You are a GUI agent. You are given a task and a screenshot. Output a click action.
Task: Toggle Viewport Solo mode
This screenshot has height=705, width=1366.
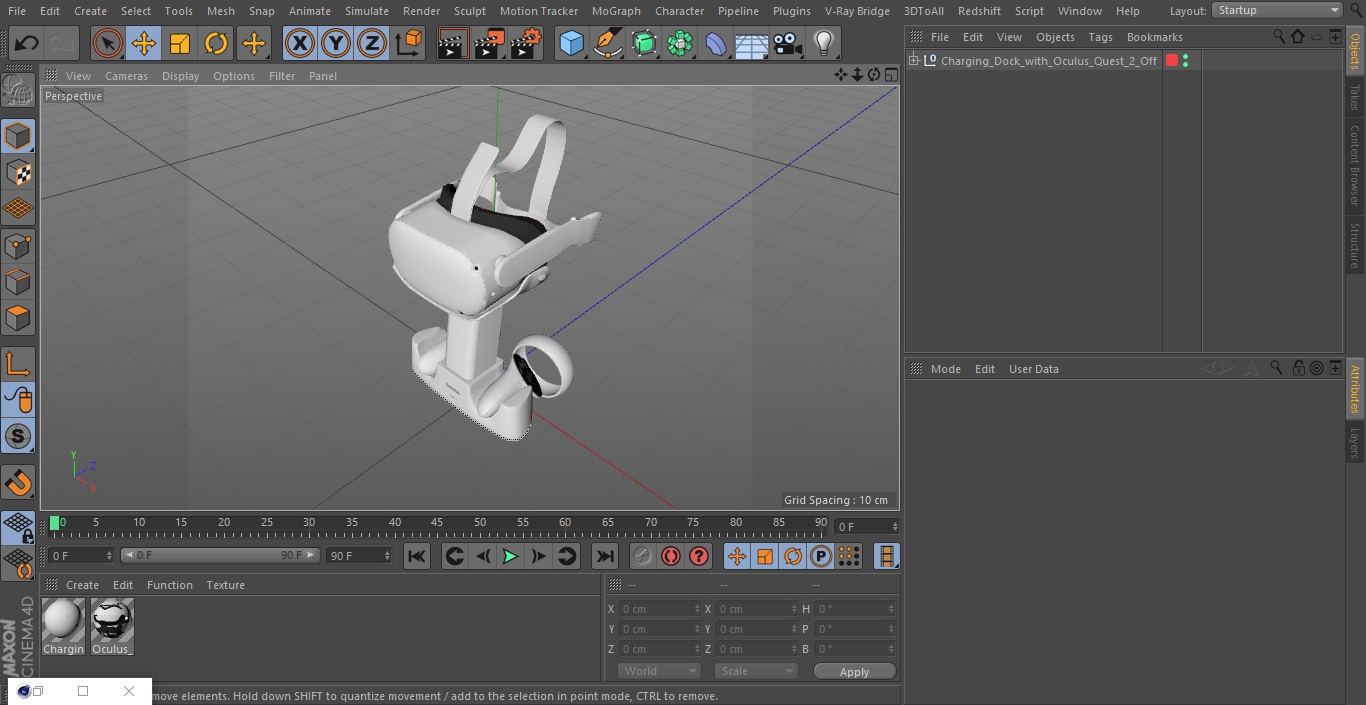coord(18,436)
